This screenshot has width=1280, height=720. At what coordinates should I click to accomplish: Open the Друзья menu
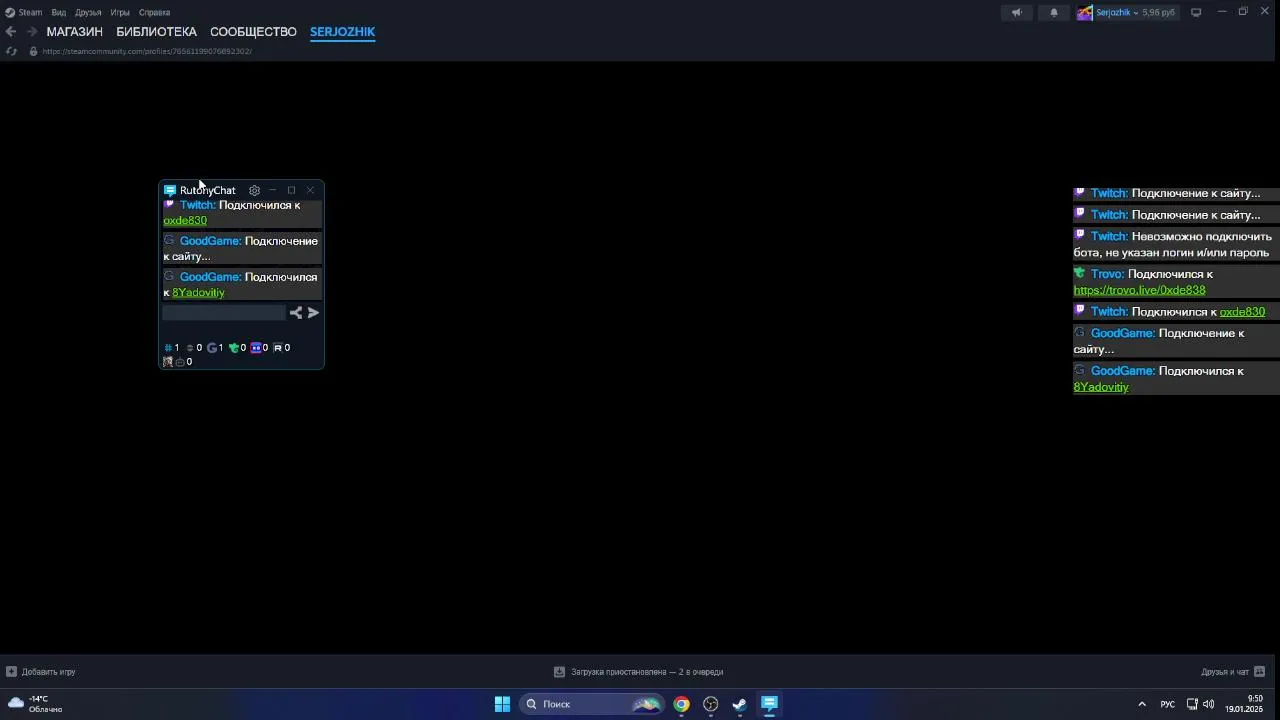click(88, 13)
